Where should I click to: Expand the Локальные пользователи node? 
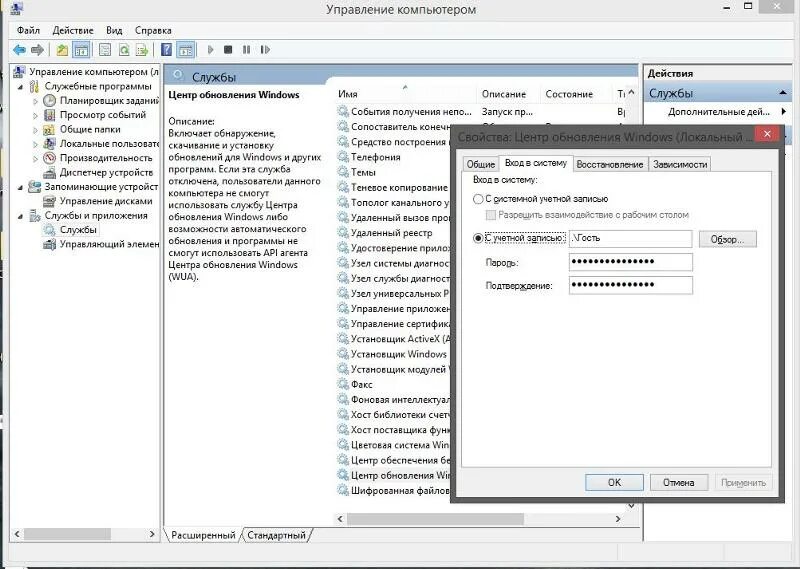coord(35,144)
